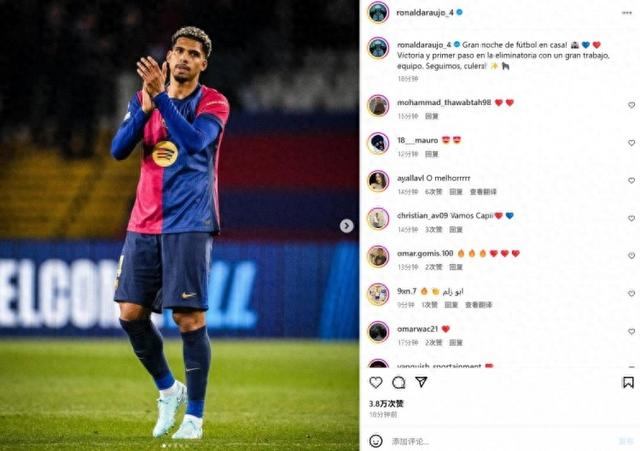Viewport: 640px width, 451px height.
Task: View the 3.8万 likes list
Action: coord(386,404)
